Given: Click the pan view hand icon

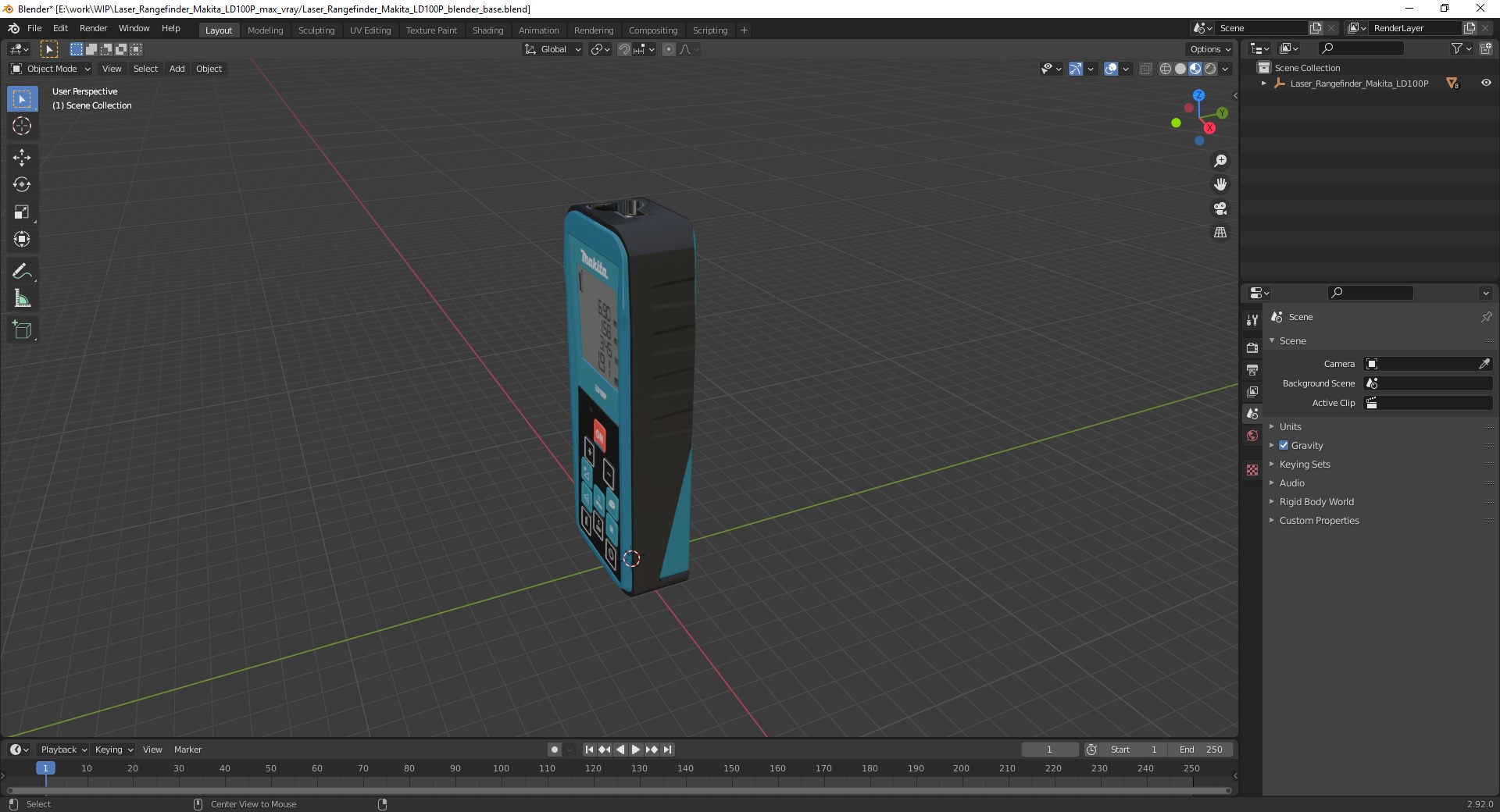Looking at the screenshot, I should pyautogui.click(x=1220, y=185).
